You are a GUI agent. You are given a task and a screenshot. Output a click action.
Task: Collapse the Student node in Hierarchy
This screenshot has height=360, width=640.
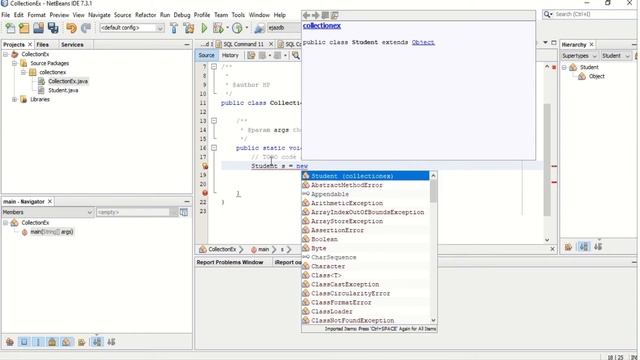[x=564, y=67]
